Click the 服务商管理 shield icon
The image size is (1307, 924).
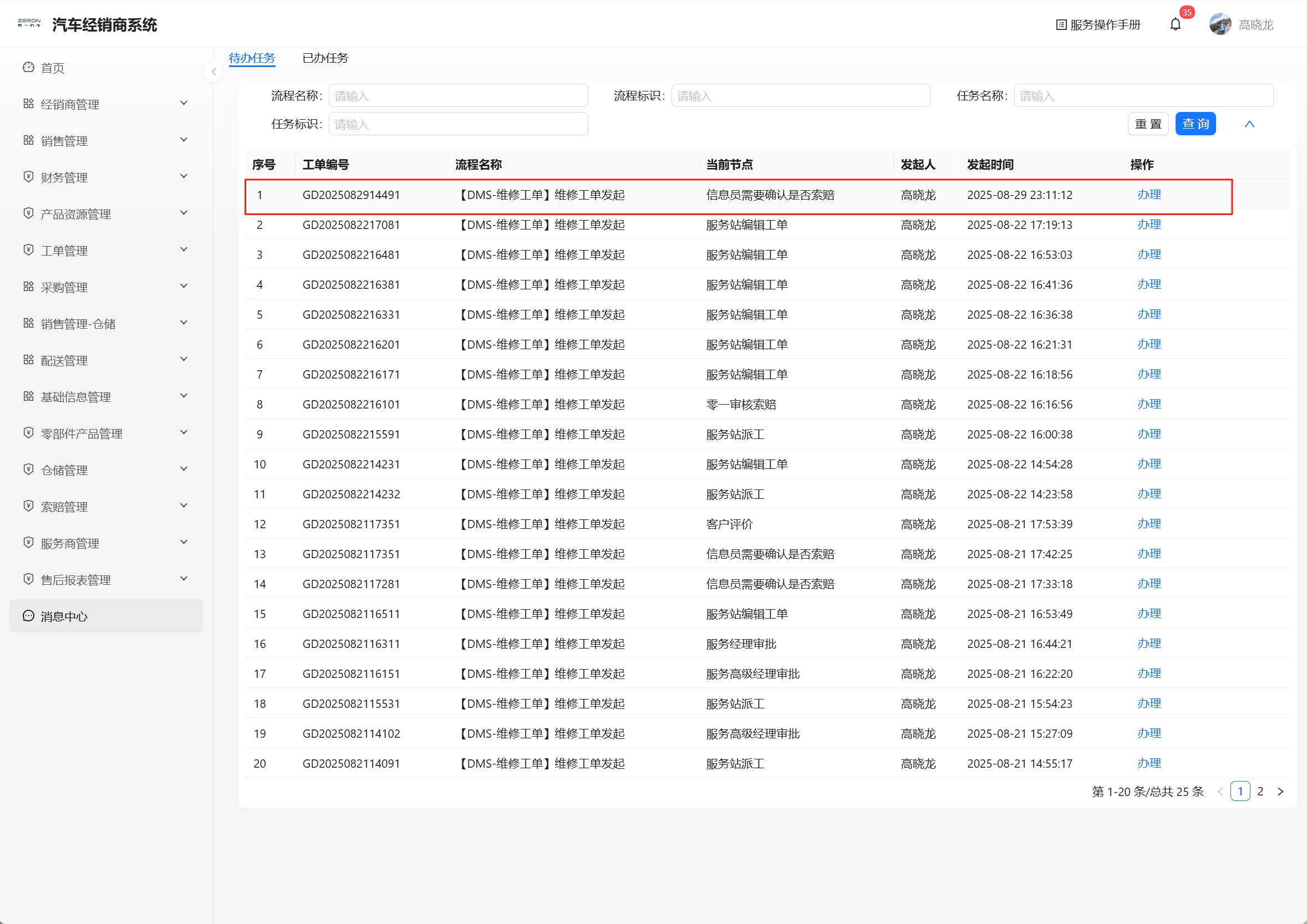pos(28,543)
